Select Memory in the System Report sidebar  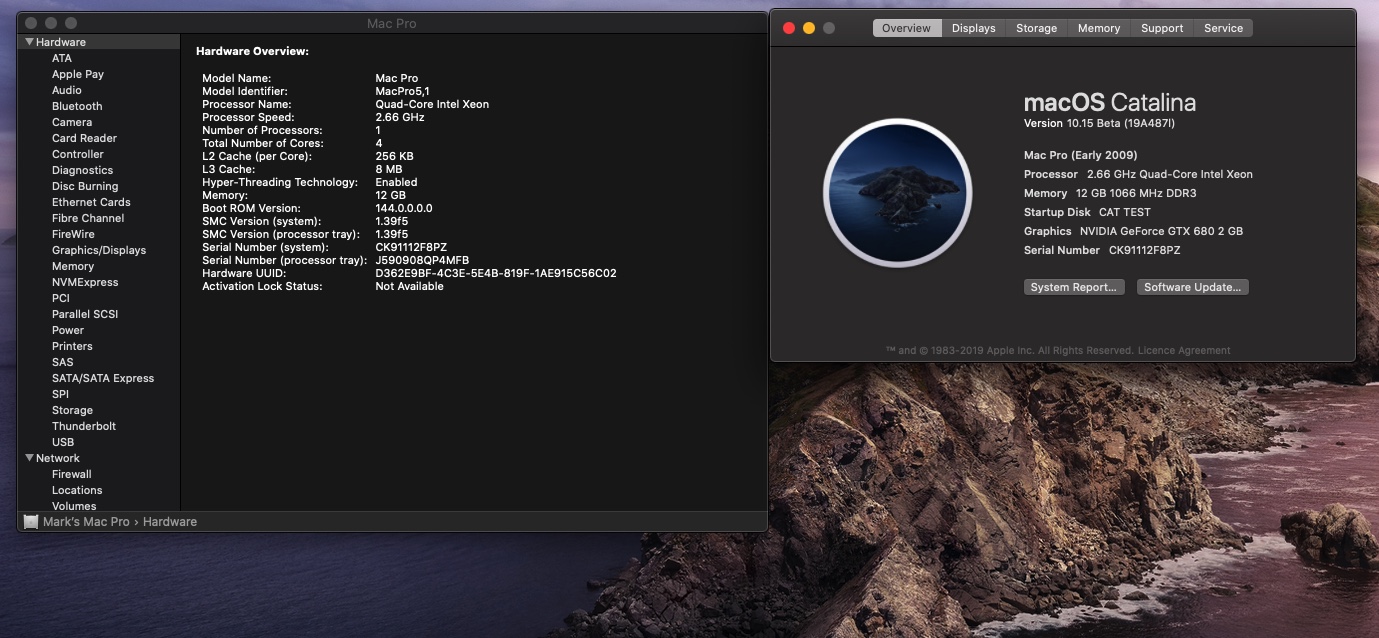[x=73, y=266]
